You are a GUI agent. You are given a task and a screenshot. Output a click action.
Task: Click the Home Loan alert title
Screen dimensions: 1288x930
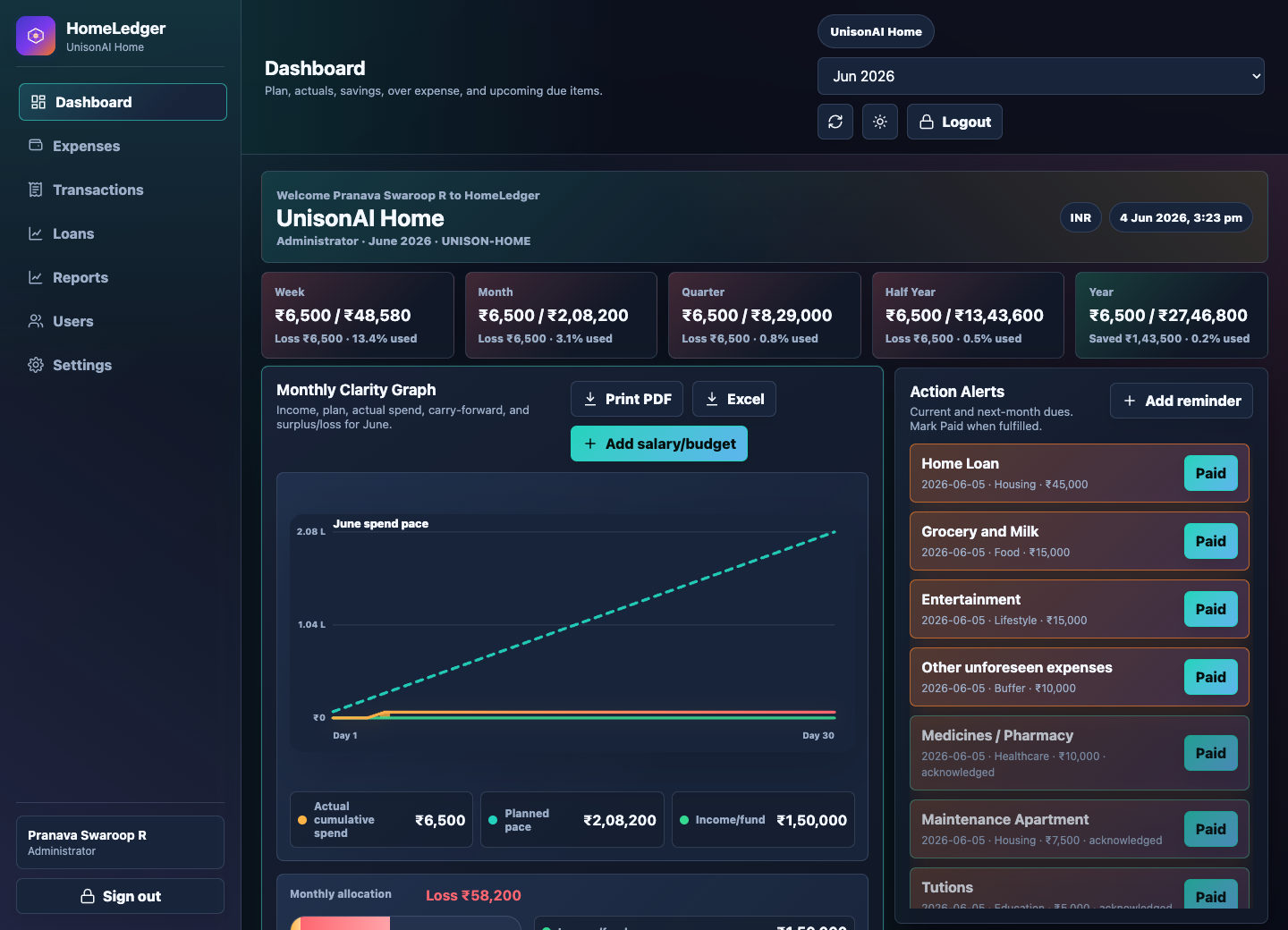tap(961, 463)
